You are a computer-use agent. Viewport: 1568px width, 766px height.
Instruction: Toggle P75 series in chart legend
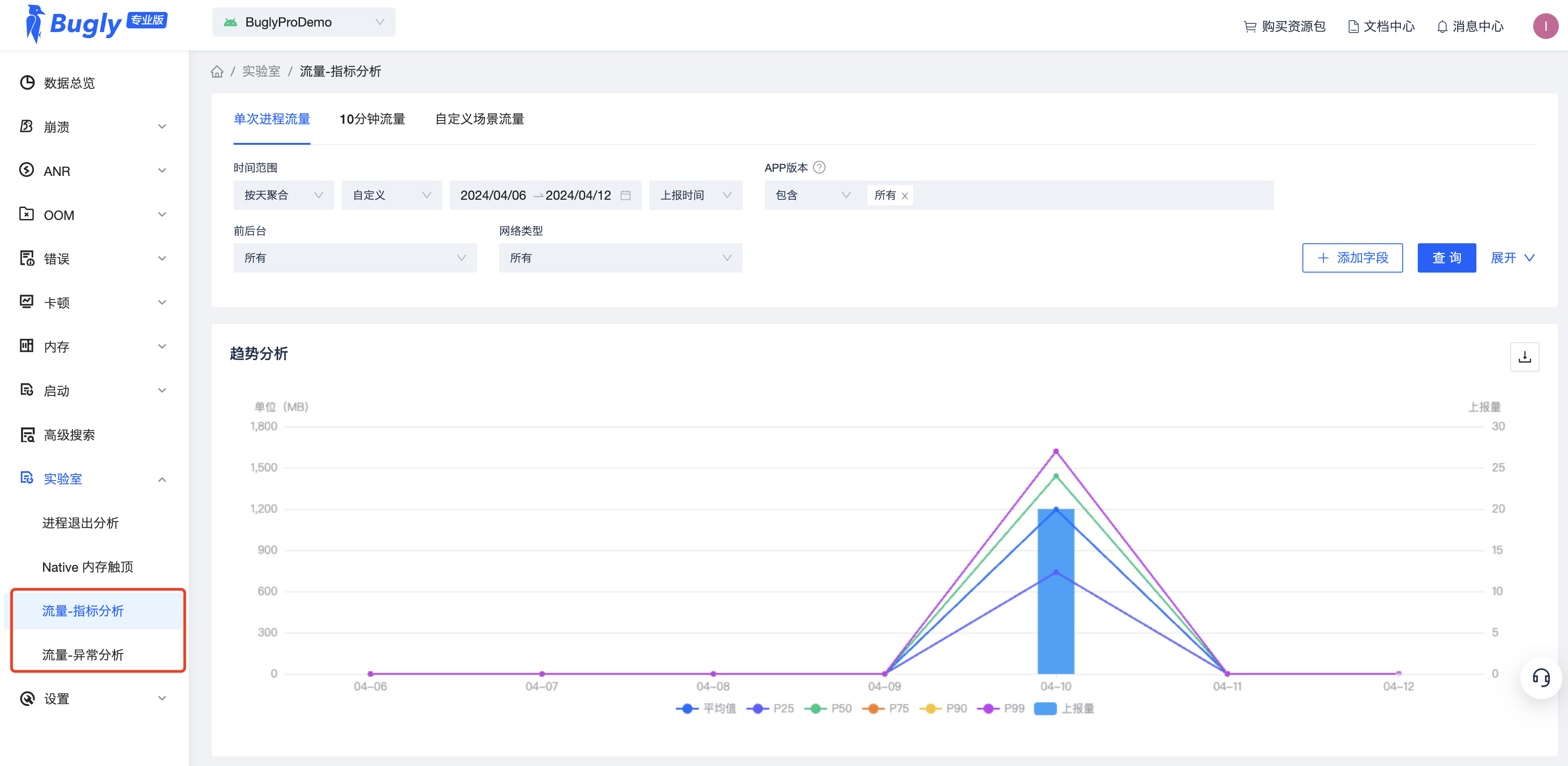tap(885, 708)
